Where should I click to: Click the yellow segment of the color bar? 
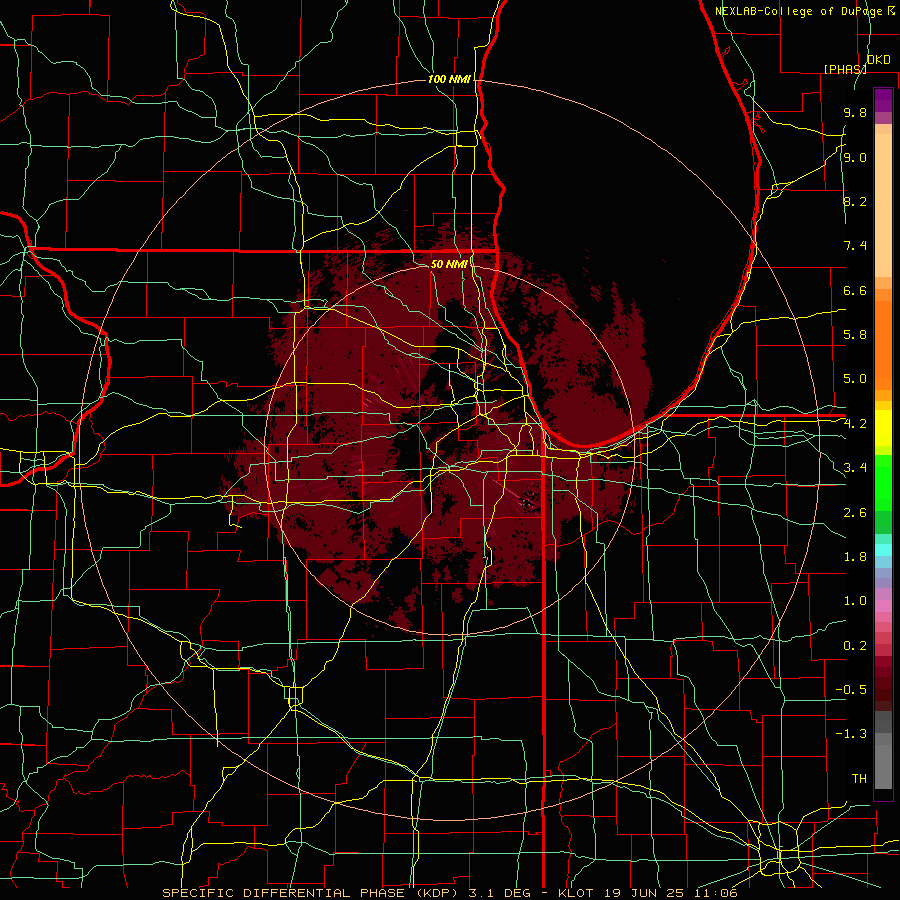coord(883,428)
